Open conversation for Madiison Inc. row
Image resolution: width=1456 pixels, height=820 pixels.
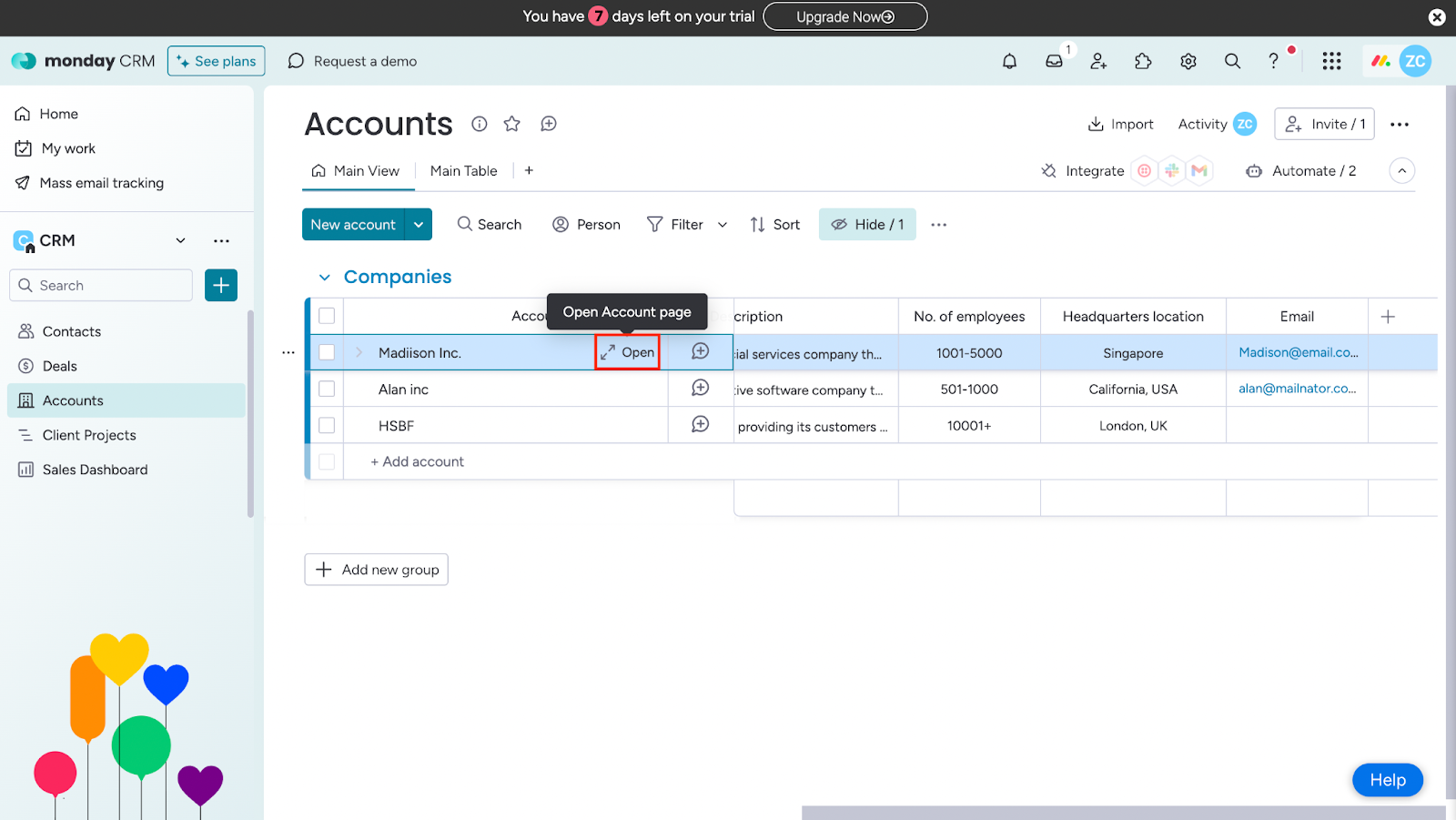tap(700, 351)
